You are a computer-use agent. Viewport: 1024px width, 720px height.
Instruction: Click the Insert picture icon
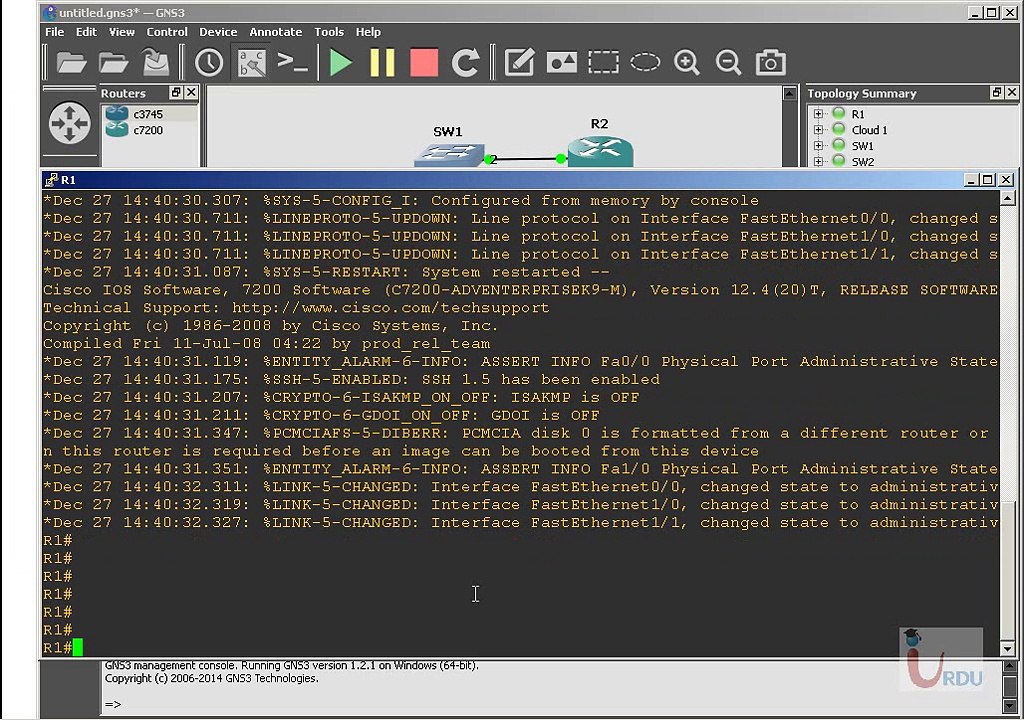point(561,63)
